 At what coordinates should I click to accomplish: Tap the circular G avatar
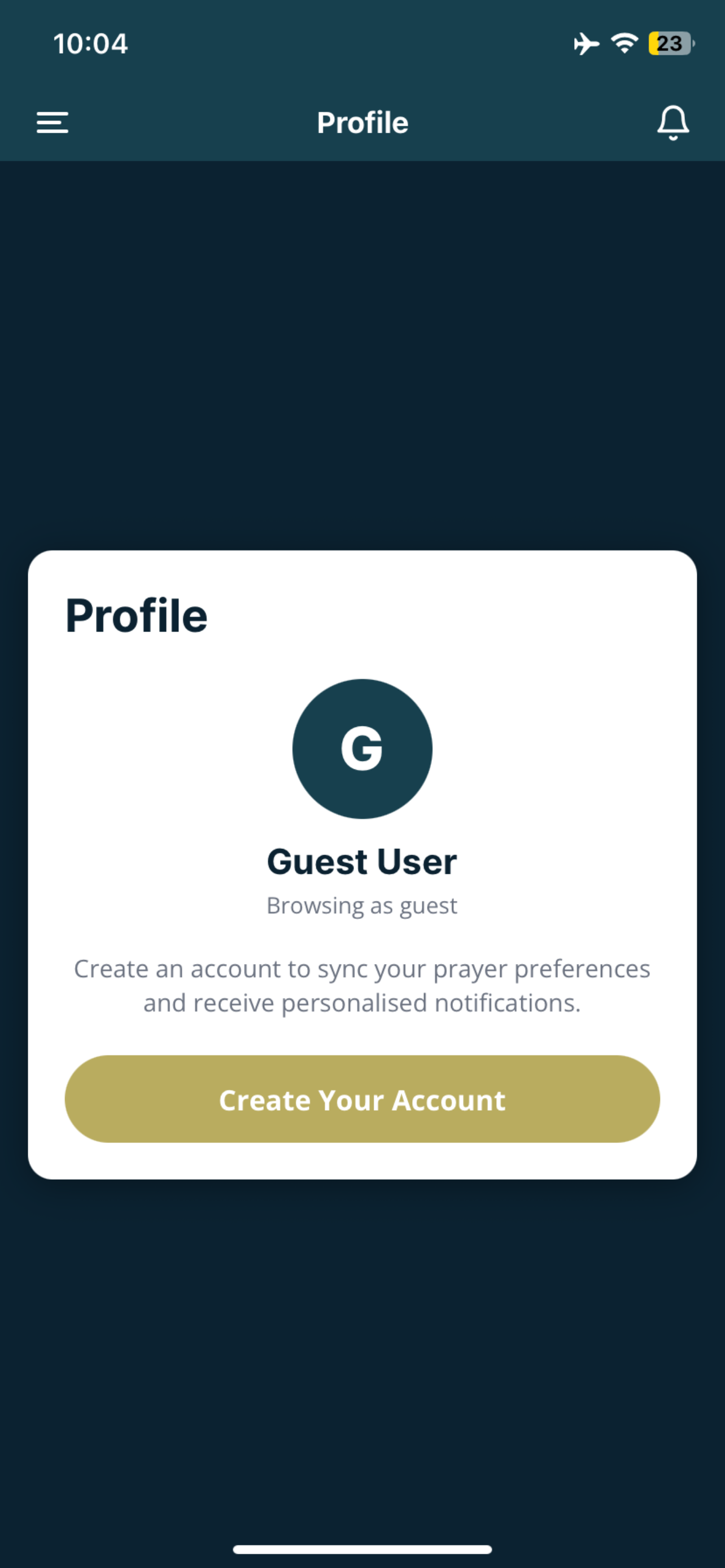click(x=362, y=748)
